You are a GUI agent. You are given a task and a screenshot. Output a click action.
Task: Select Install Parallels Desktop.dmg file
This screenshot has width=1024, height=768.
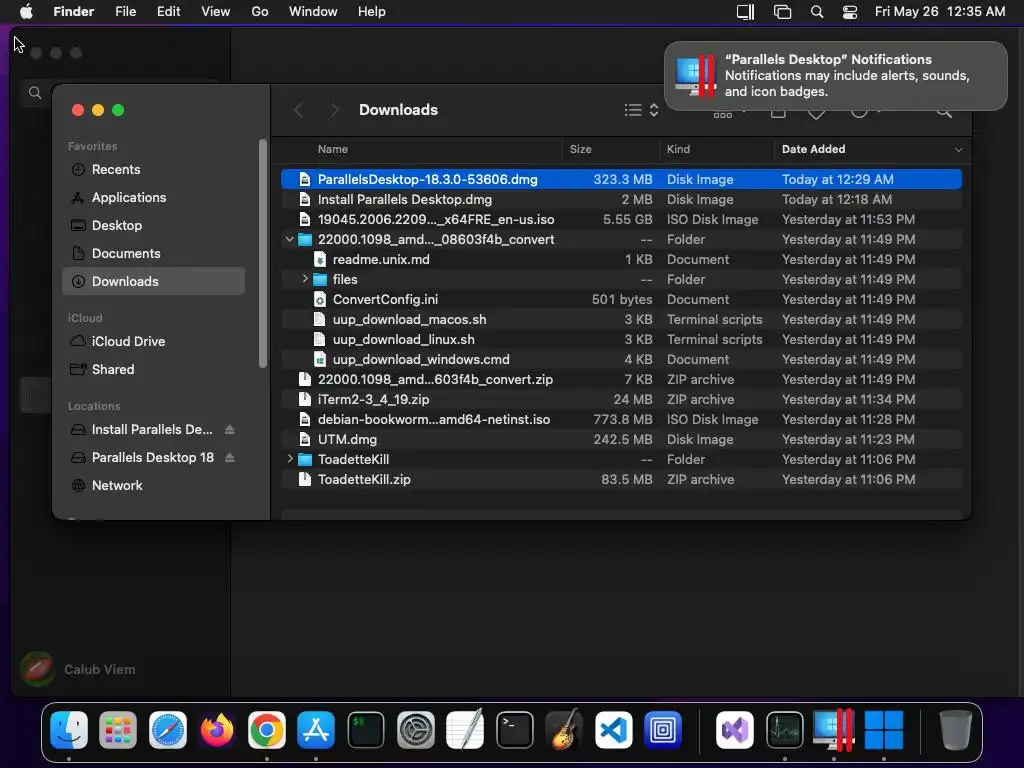pyautogui.click(x=621, y=199)
